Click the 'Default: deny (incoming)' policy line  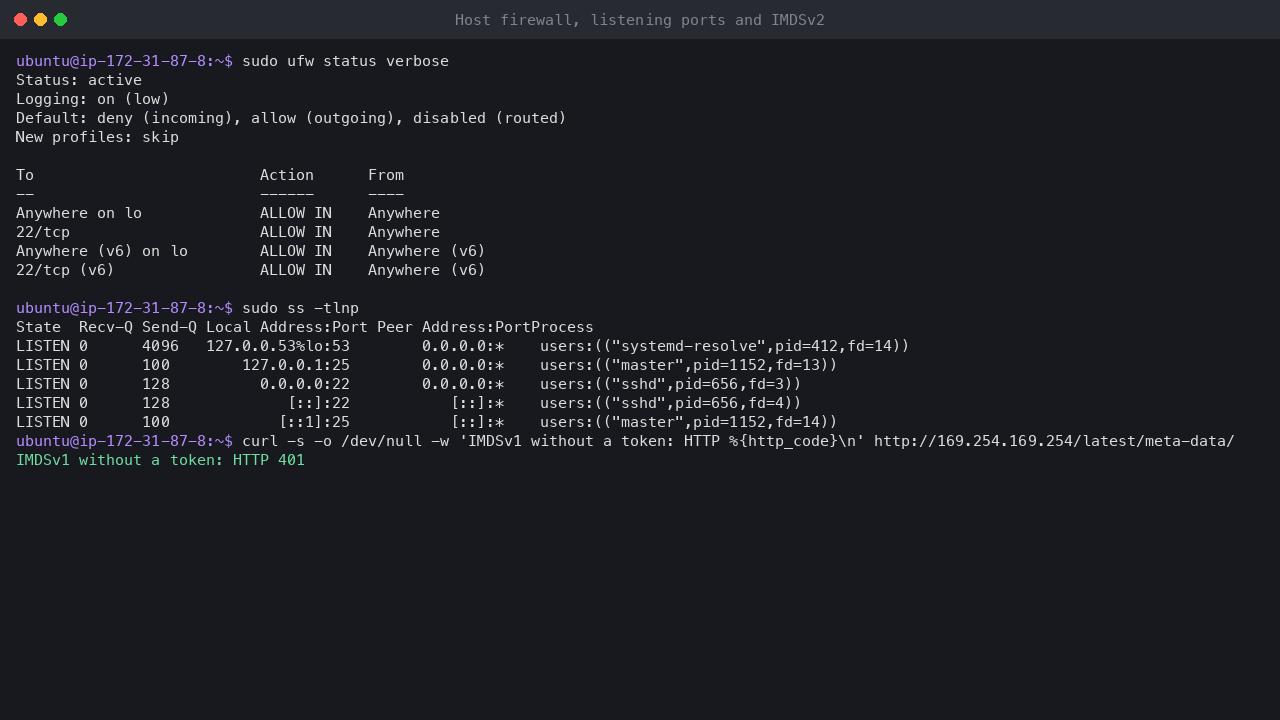point(291,118)
